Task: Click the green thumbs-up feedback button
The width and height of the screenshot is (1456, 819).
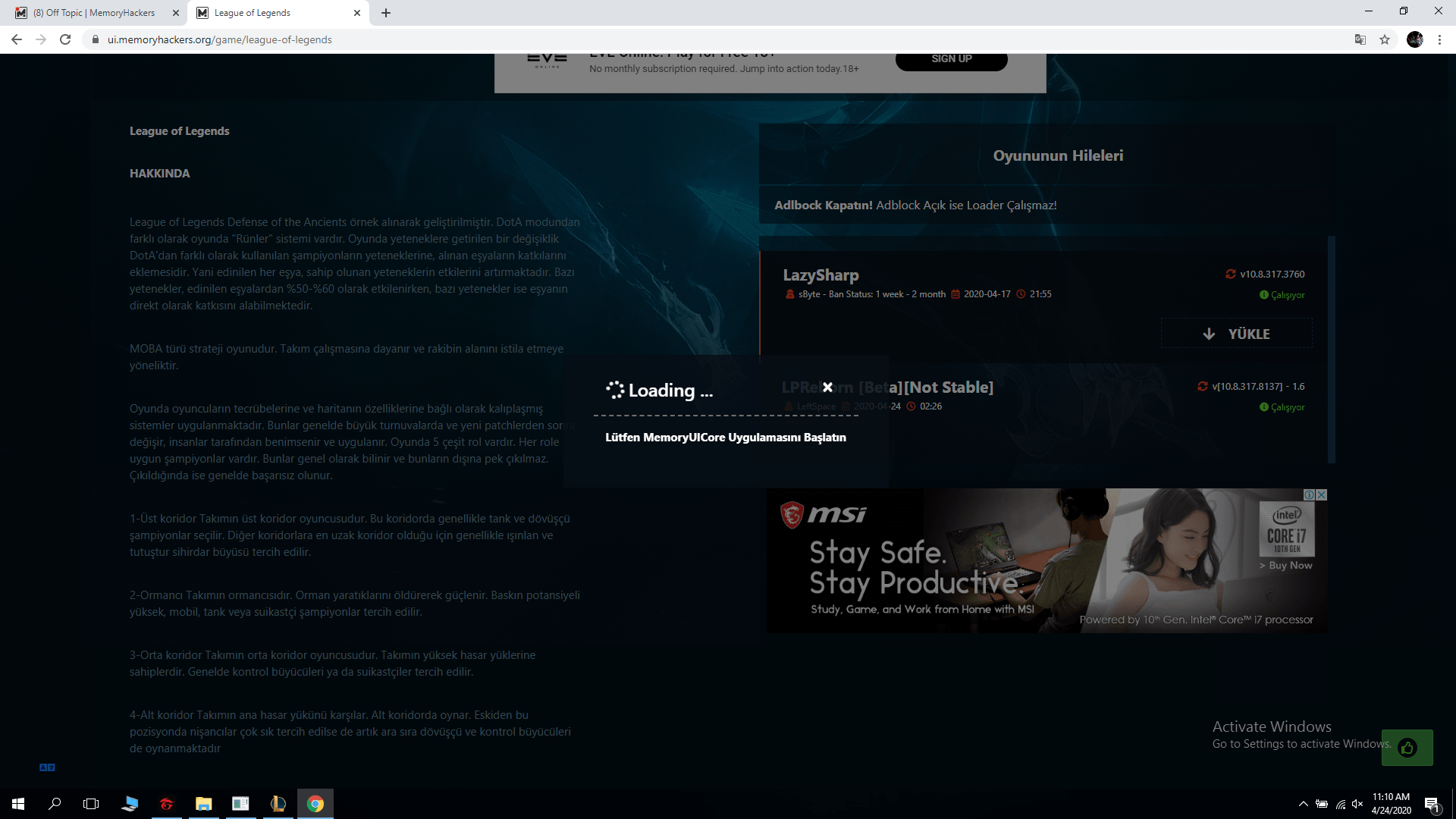Action: tap(1407, 748)
